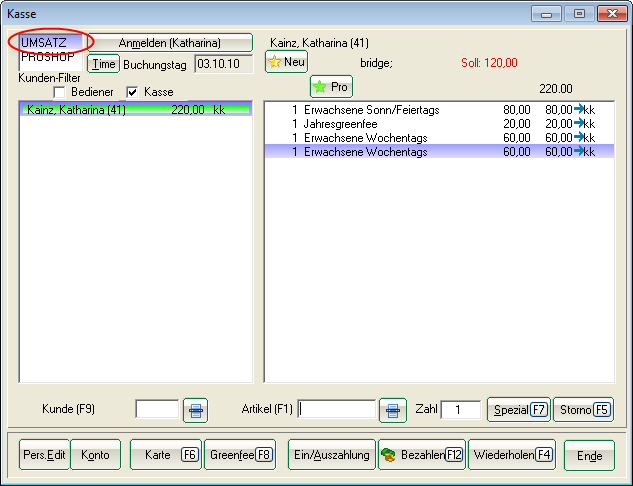Enable the Bediener filter checkbox

click(x=60, y=92)
